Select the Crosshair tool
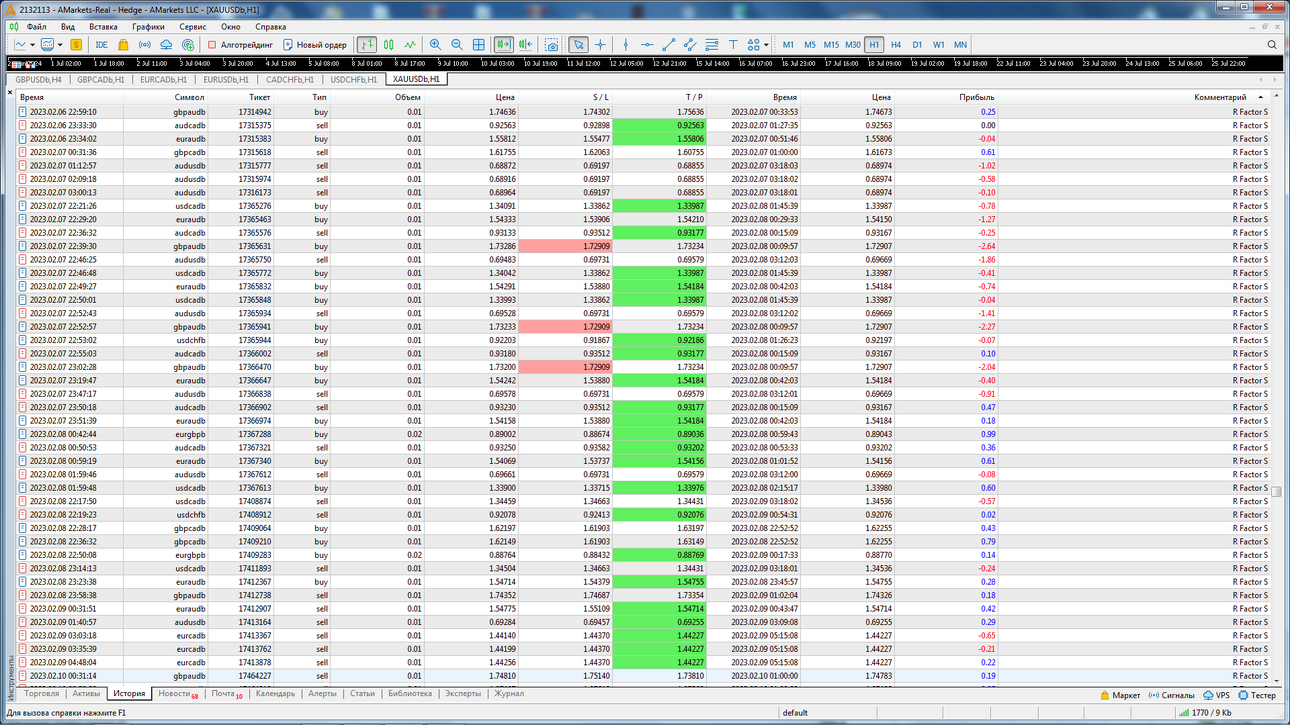 [600, 45]
